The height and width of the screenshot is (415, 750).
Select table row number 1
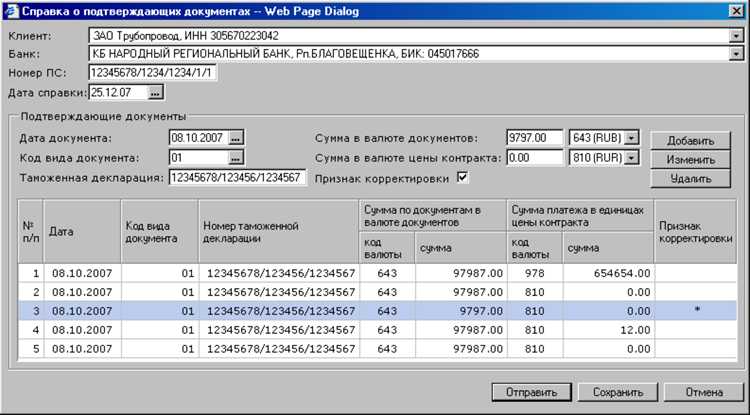pyautogui.click(x=377, y=273)
